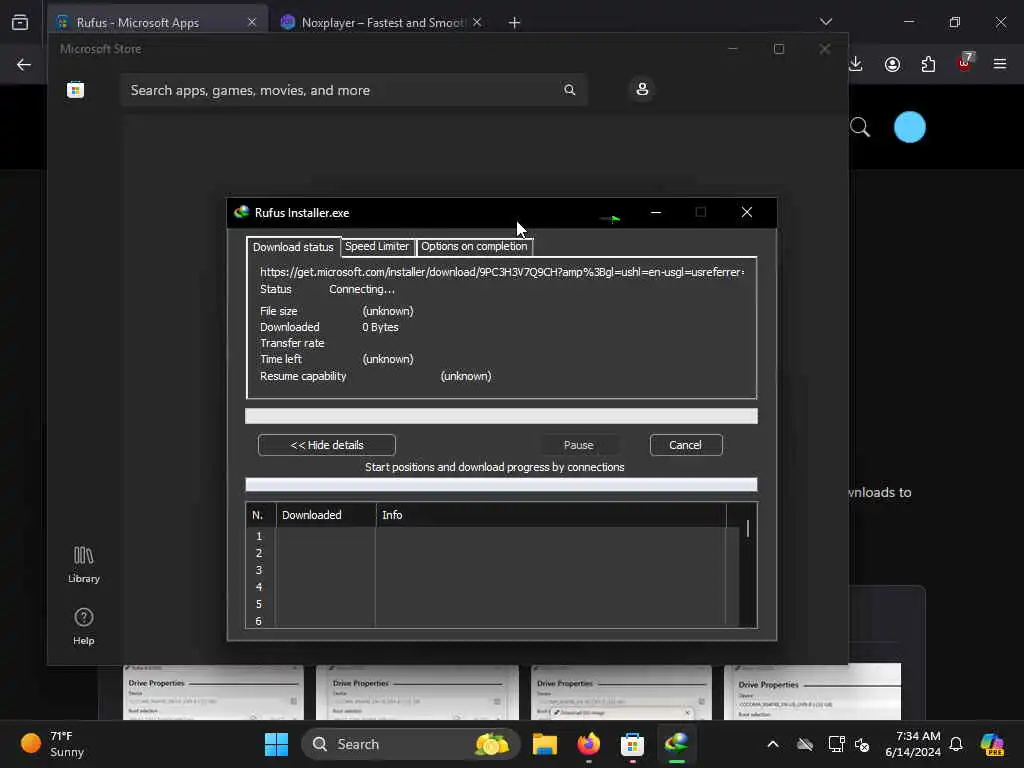
Task: Click the taskbar Search box
Action: (x=410, y=744)
